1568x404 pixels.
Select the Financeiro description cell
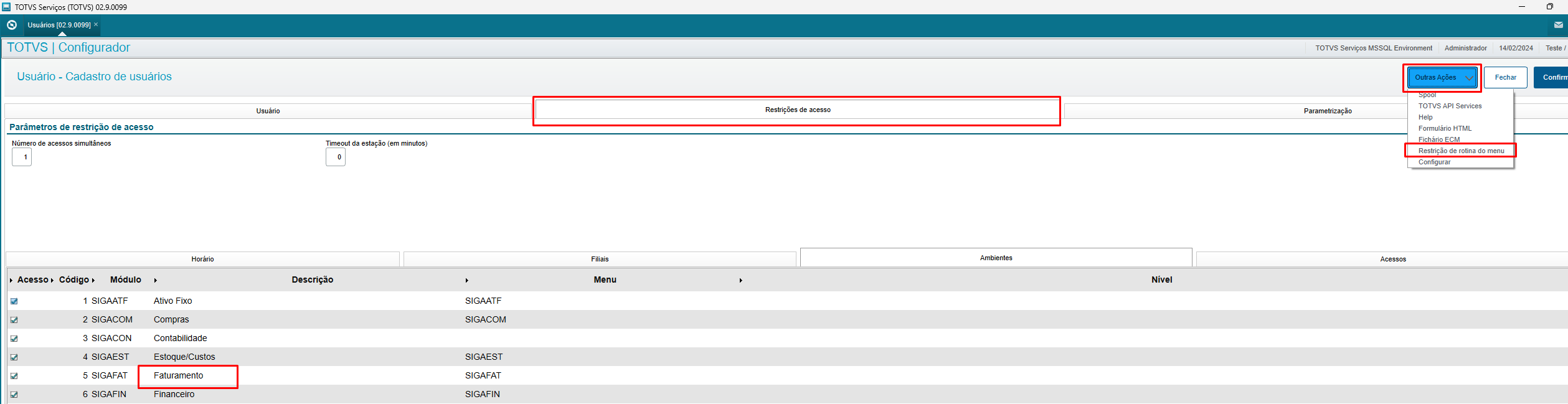174,394
